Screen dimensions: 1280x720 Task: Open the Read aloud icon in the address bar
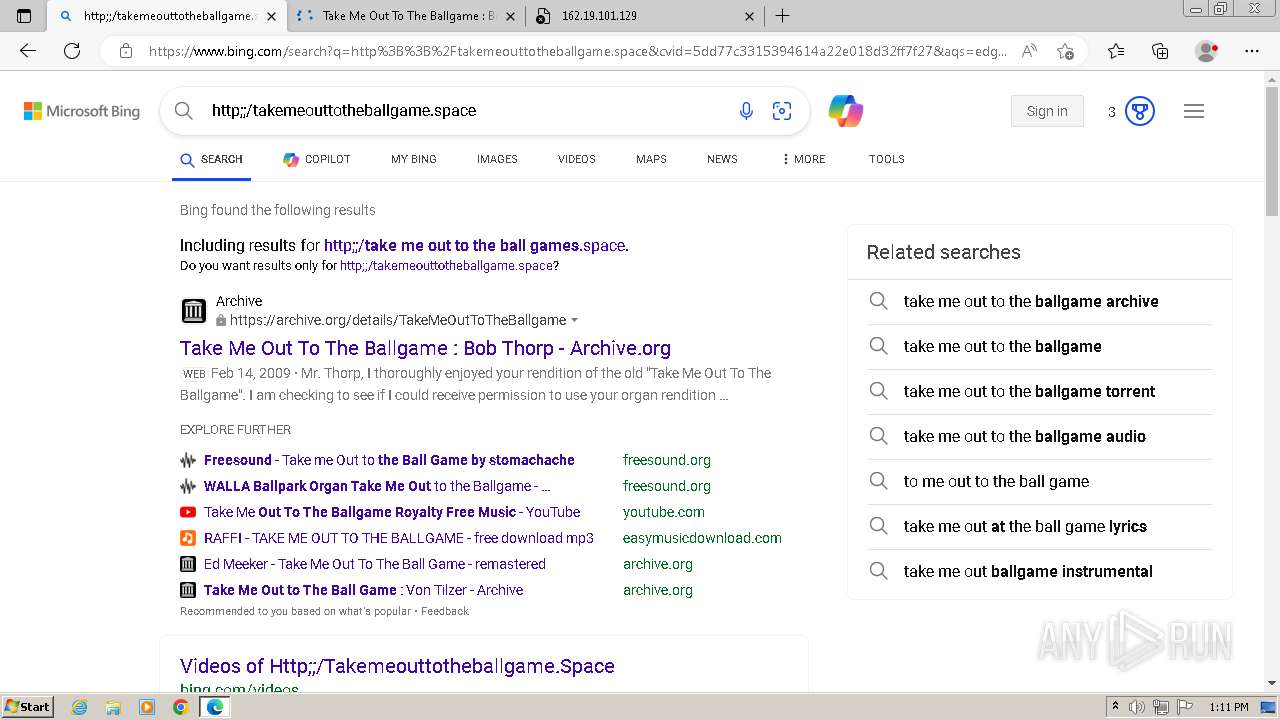1029,51
